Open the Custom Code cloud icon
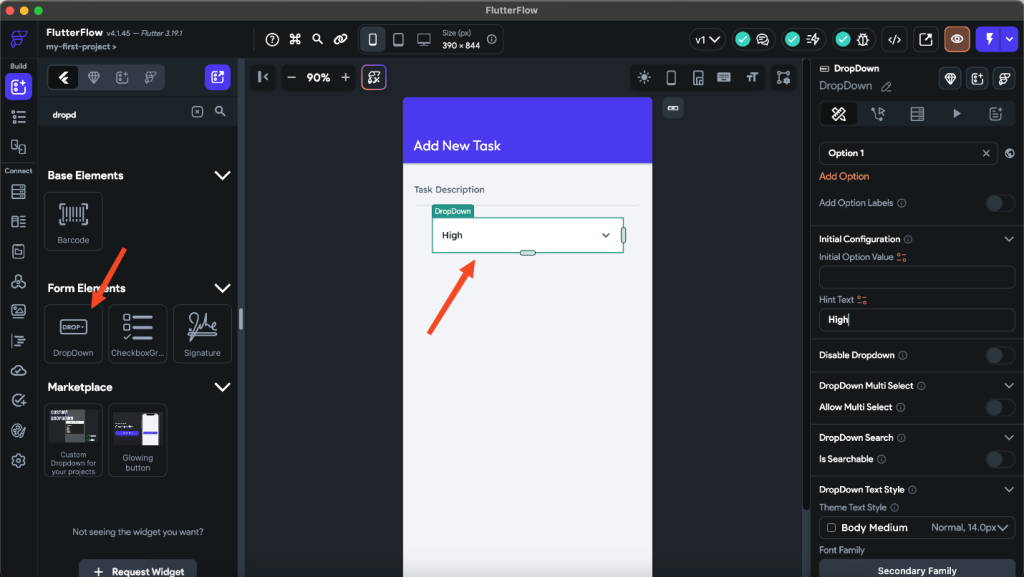The image size is (1024, 577). tap(18, 371)
